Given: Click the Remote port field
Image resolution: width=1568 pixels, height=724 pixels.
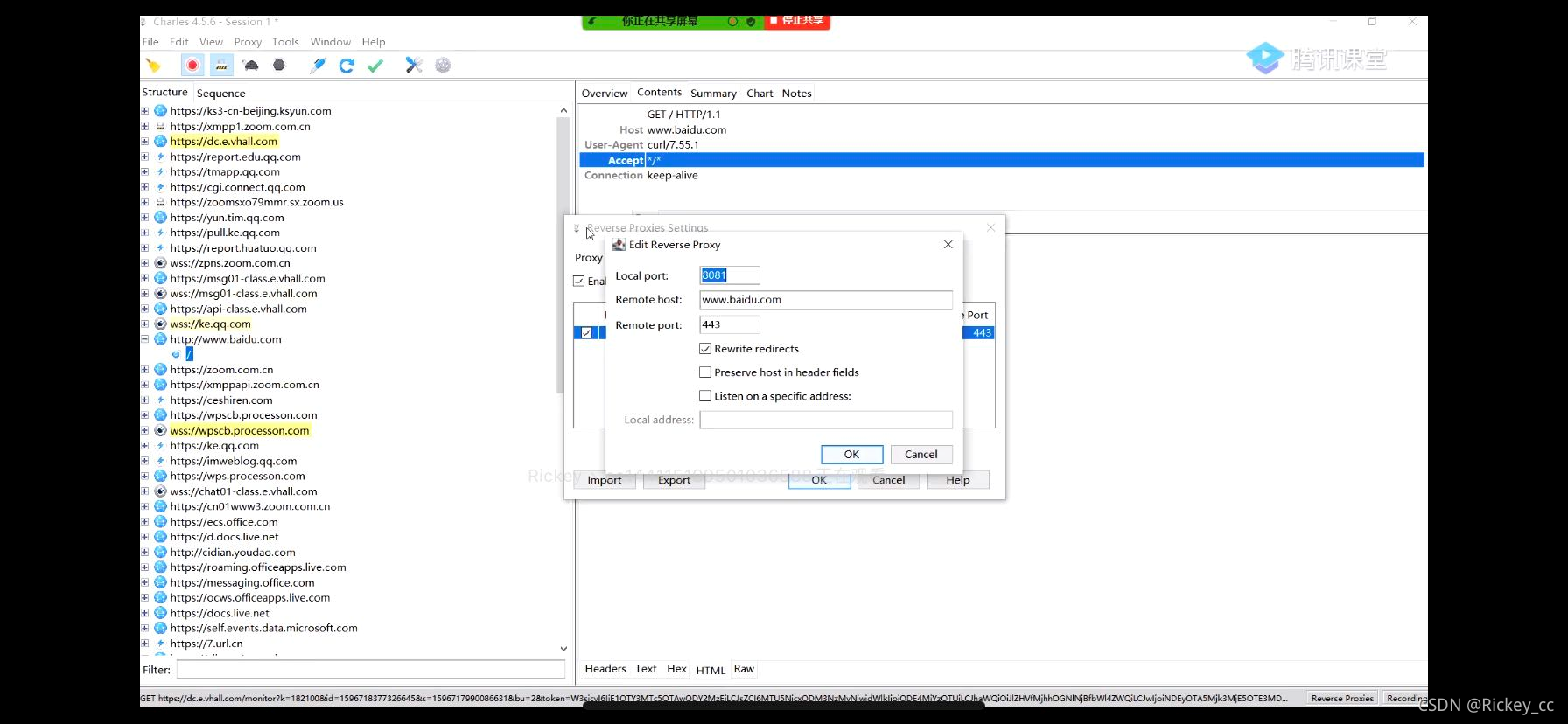Looking at the screenshot, I should pos(730,324).
